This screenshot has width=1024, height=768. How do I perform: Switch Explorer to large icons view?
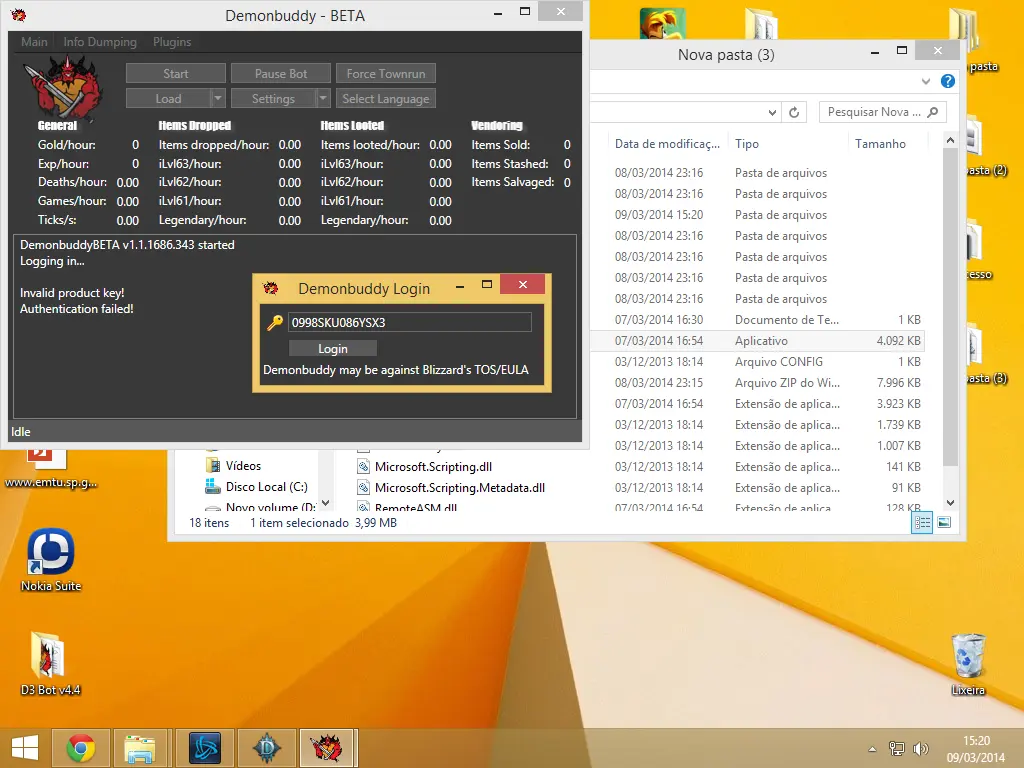pyautogui.click(x=944, y=522)
